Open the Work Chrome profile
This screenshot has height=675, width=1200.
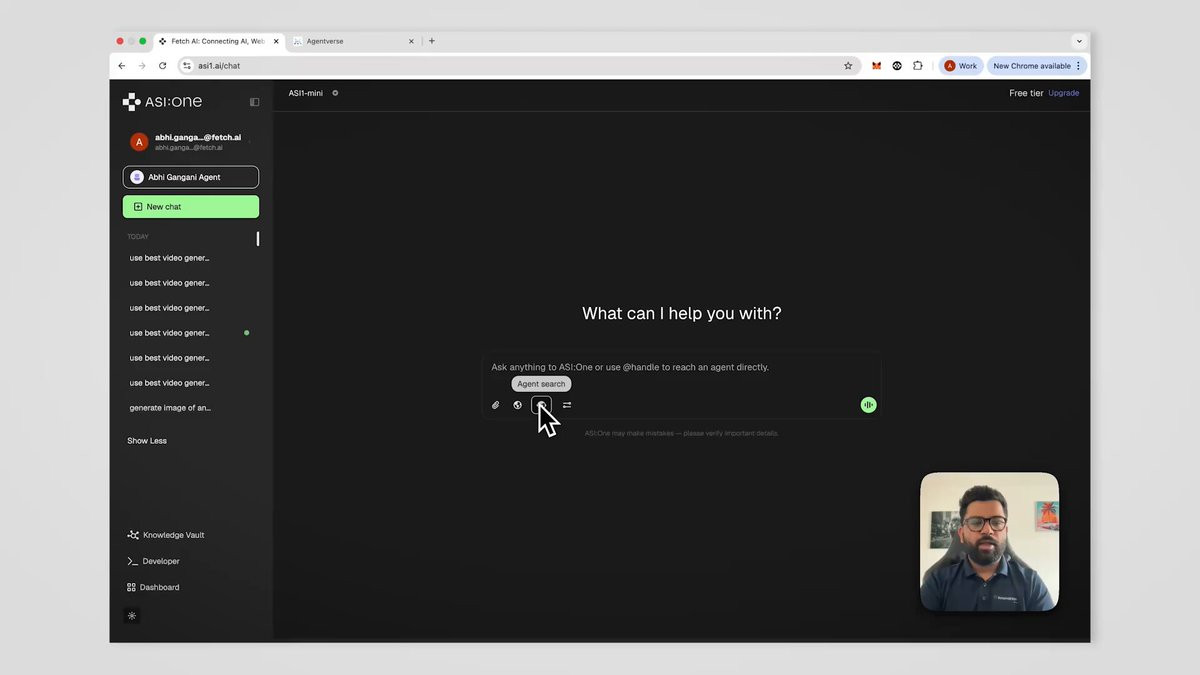[x=960, y=66]
